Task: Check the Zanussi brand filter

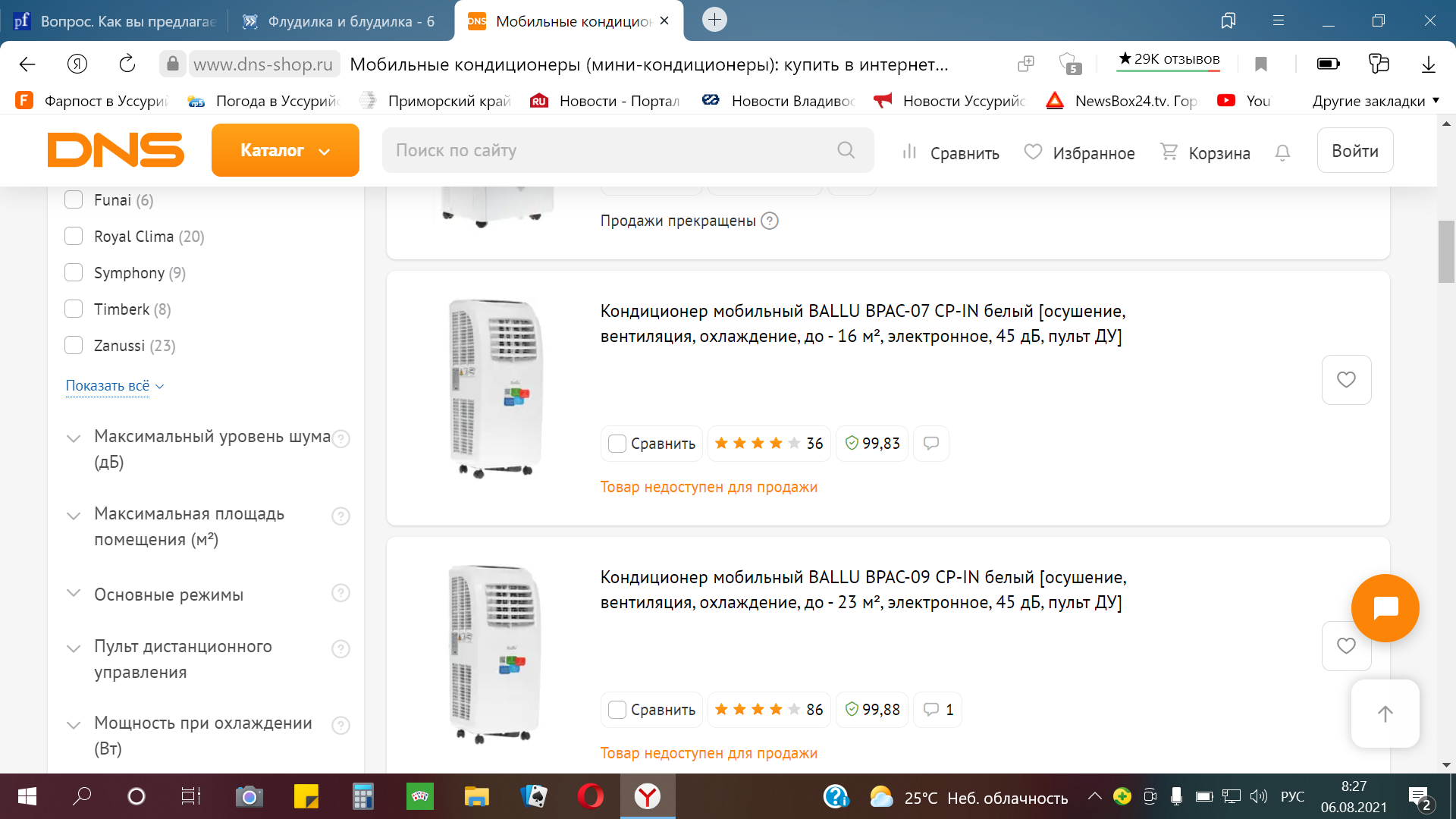Action: (74, 345)
